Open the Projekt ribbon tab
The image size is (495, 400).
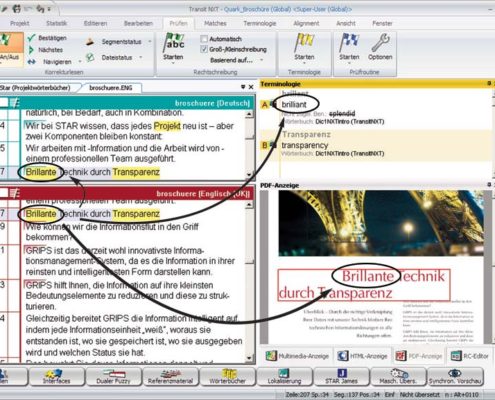tap(20, 23)
